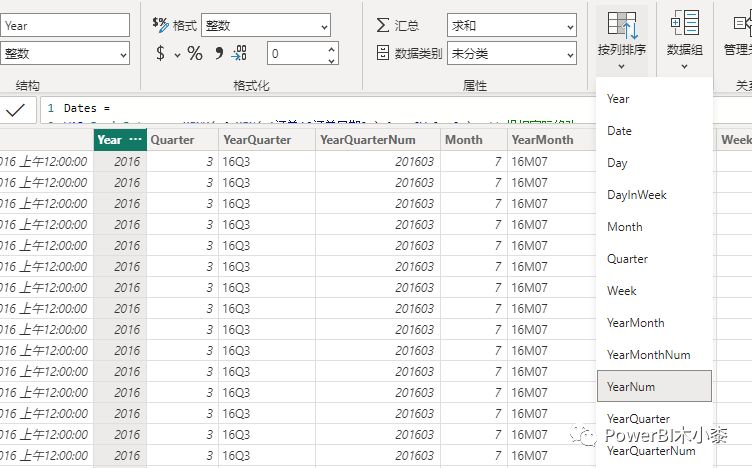Expand the 数据组 dropdown arrow

684,67
